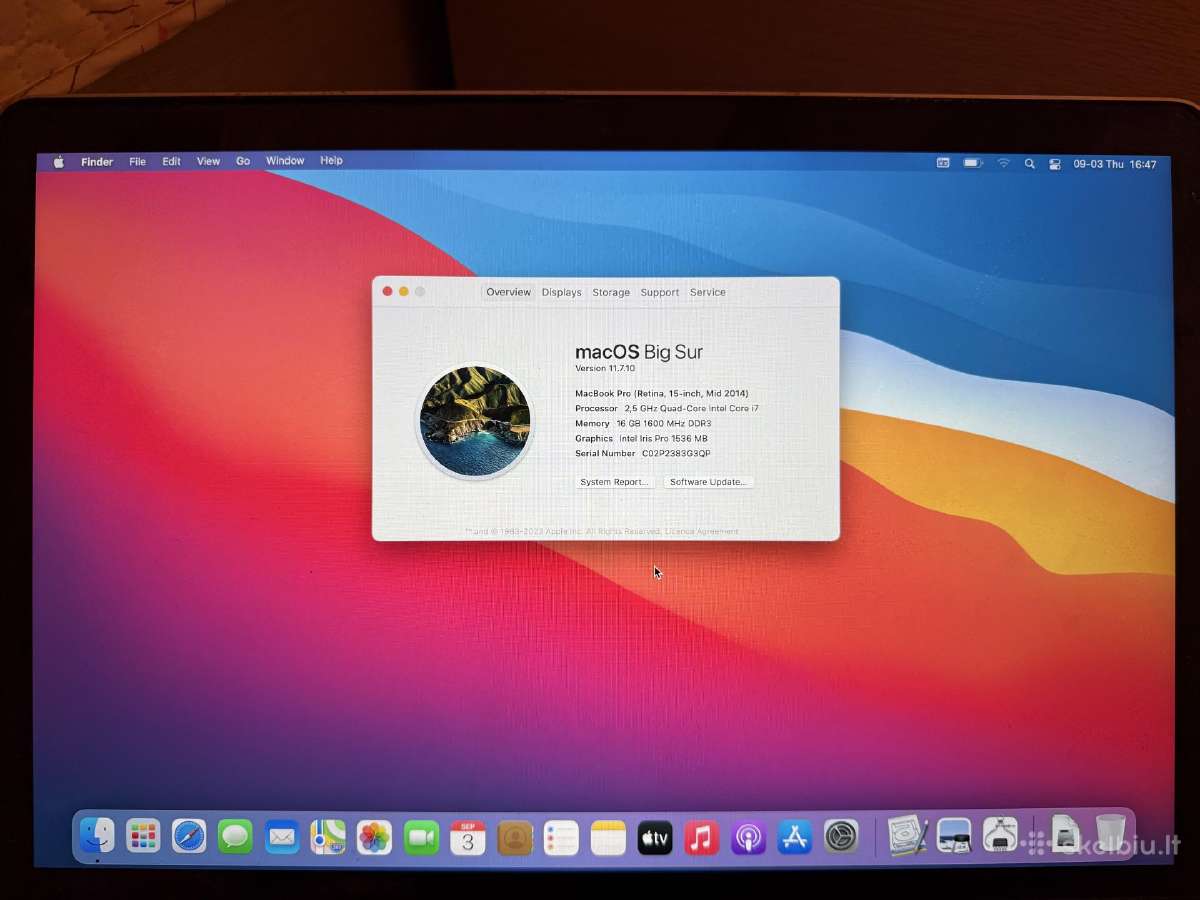Viewport: 1200px width, 900px height.
Task: Click the graphics value 'Intel Iris Pro 1536 MB'
Action: (x=663, y=438)
